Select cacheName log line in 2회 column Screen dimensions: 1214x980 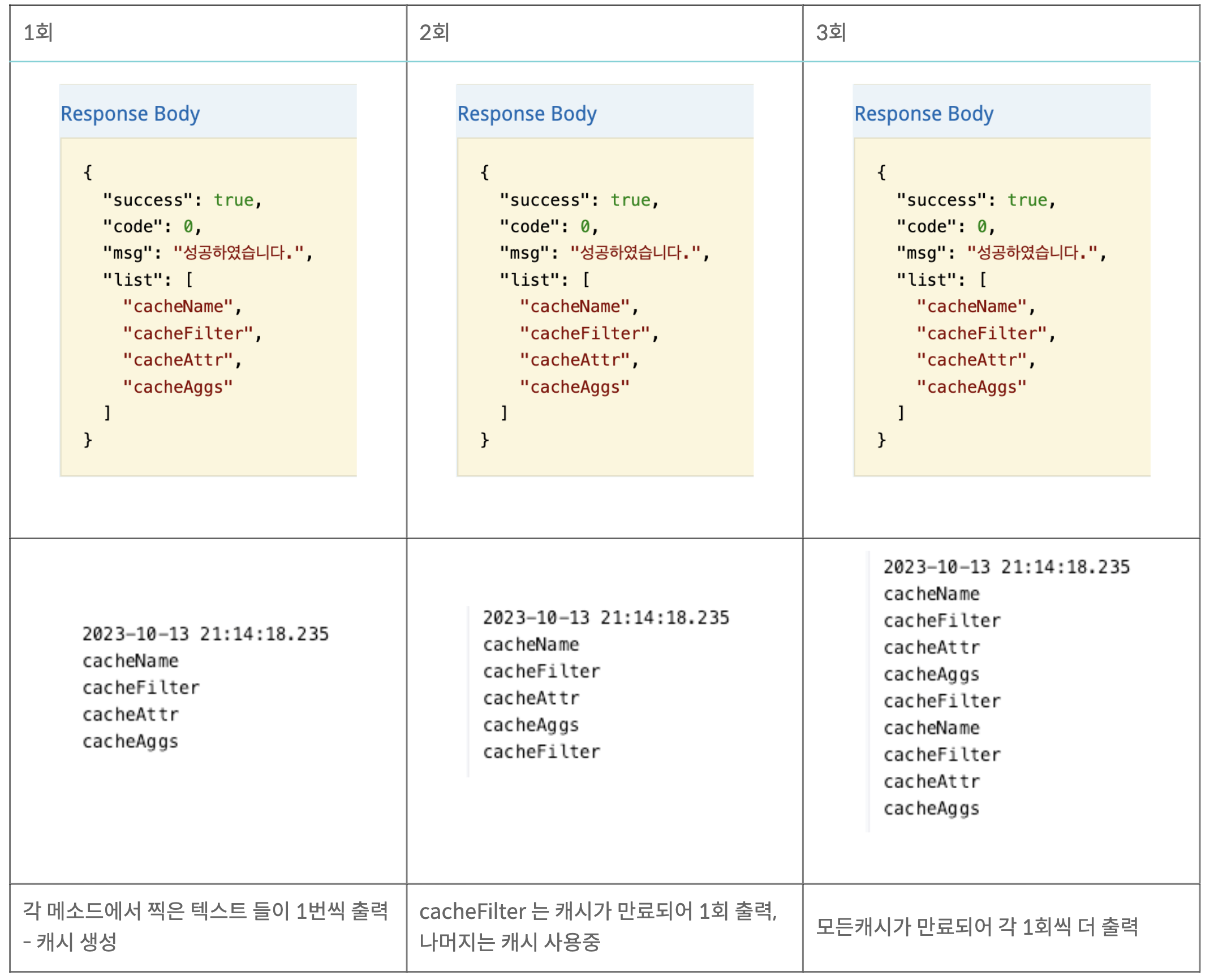click(x=531, y=644)
